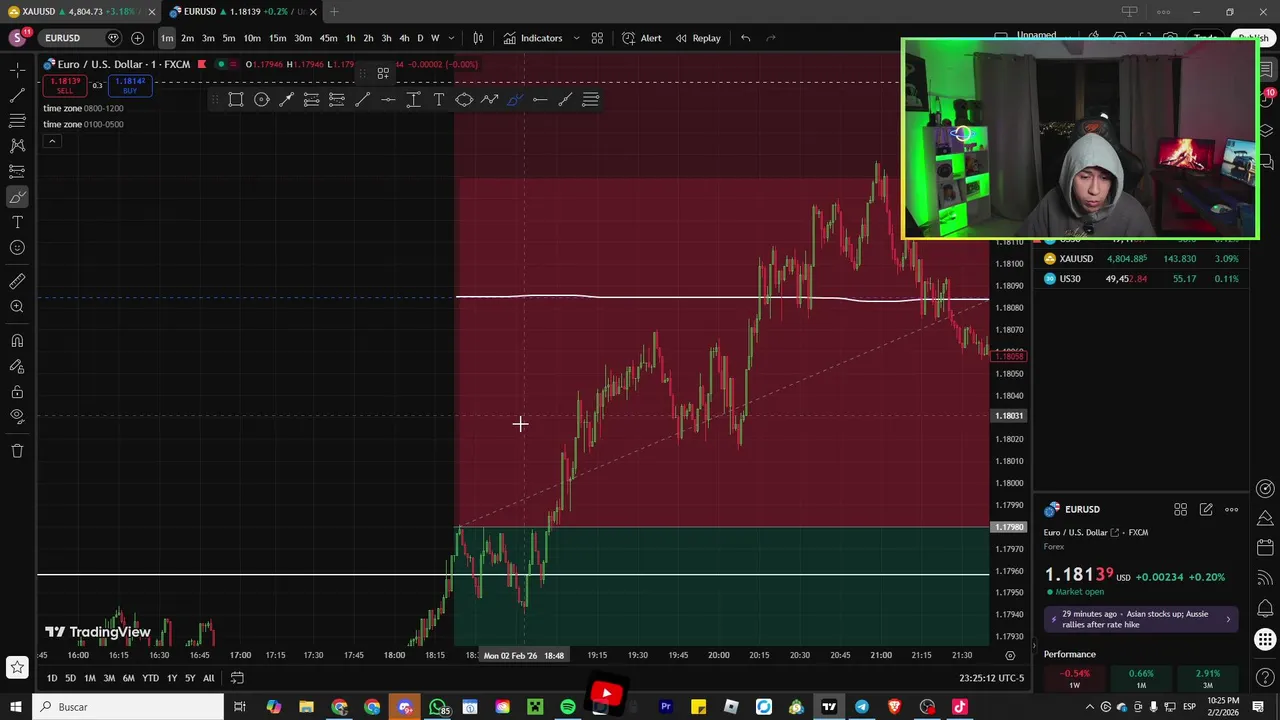Select the rectangle tool in floating toolbar
This screenshot has width=1280, height=720.
236,99
